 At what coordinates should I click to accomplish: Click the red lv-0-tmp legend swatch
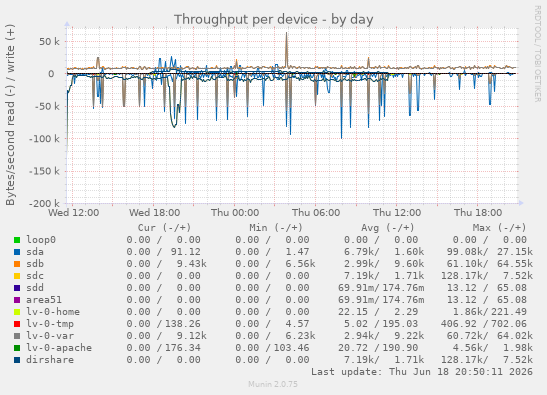tap(17, 324)
